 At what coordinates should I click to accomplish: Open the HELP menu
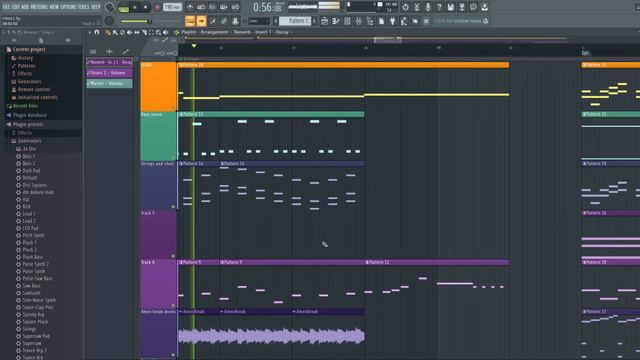point(96,7)
